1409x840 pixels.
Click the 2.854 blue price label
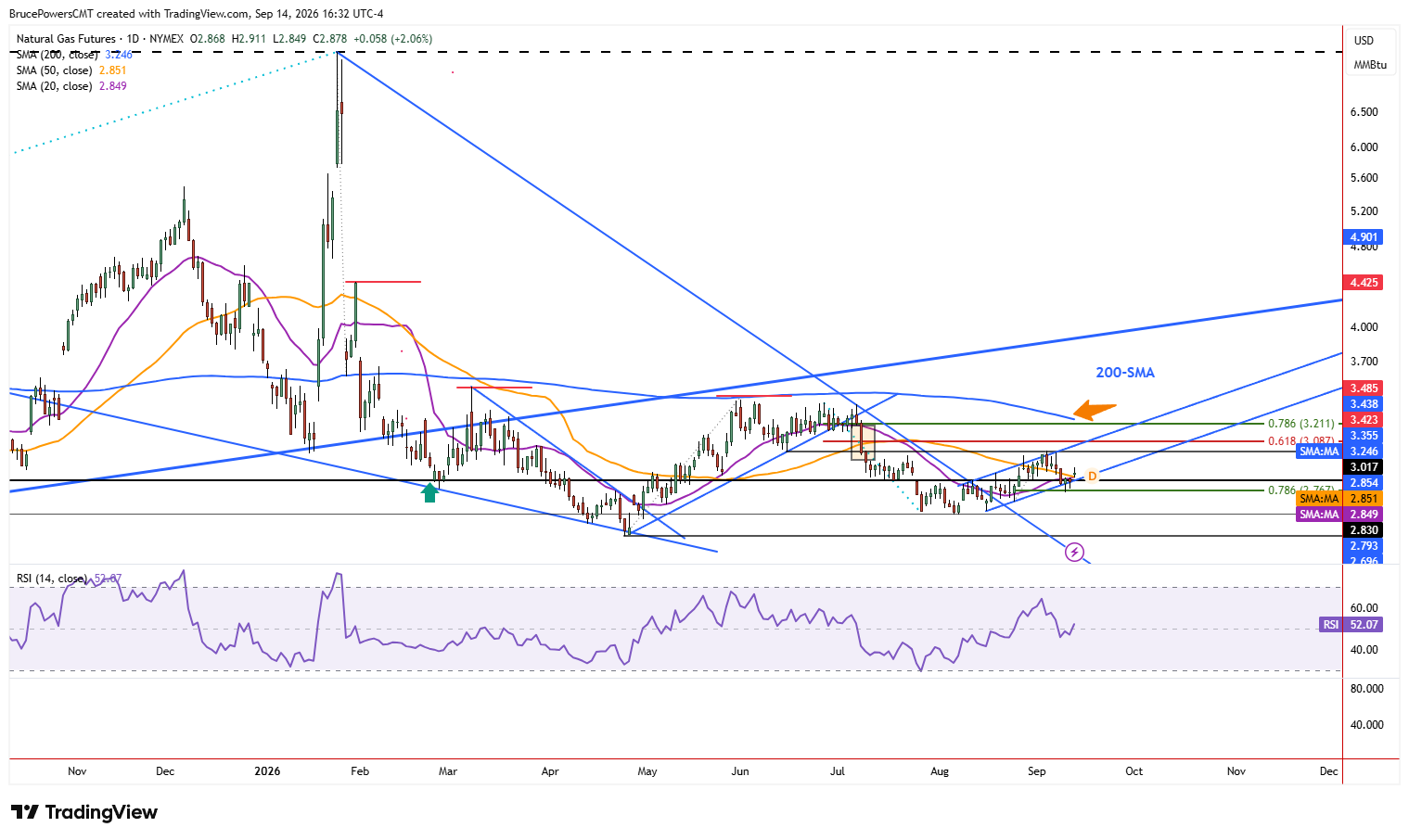pos(1364,483)
